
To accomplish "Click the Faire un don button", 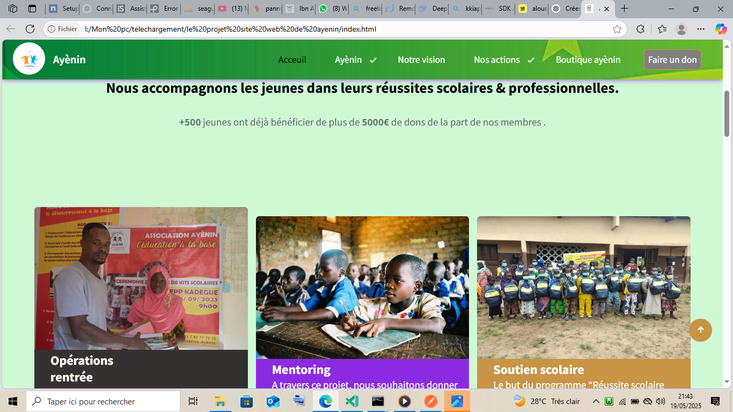I will click(x=672, y=59).
